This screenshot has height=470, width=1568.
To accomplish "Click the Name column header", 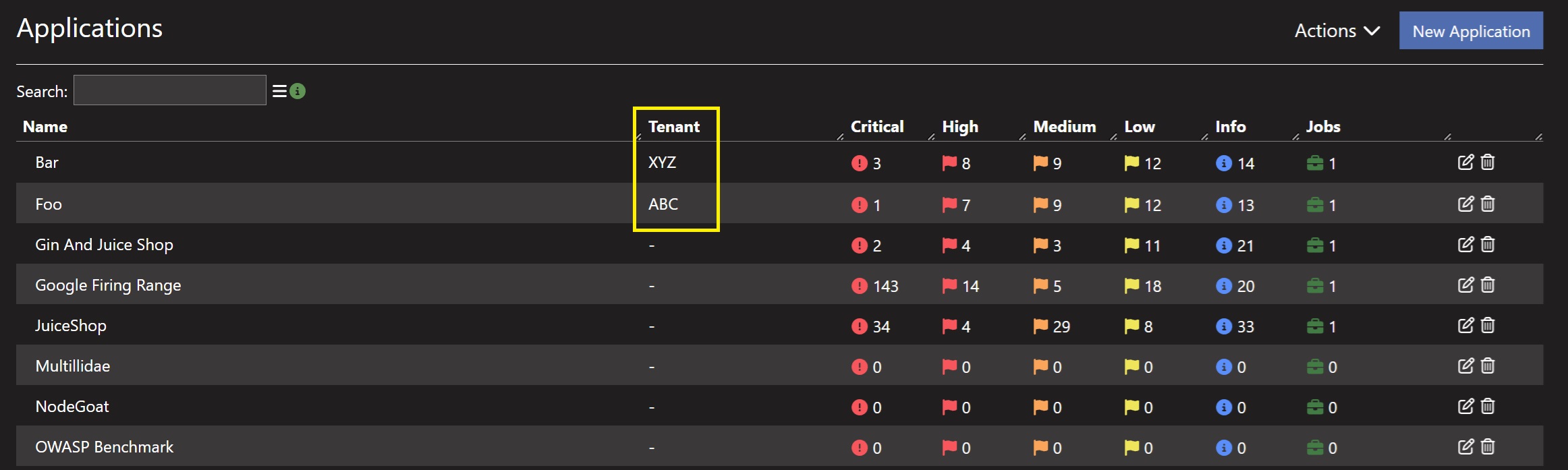I will click(45, 127).
